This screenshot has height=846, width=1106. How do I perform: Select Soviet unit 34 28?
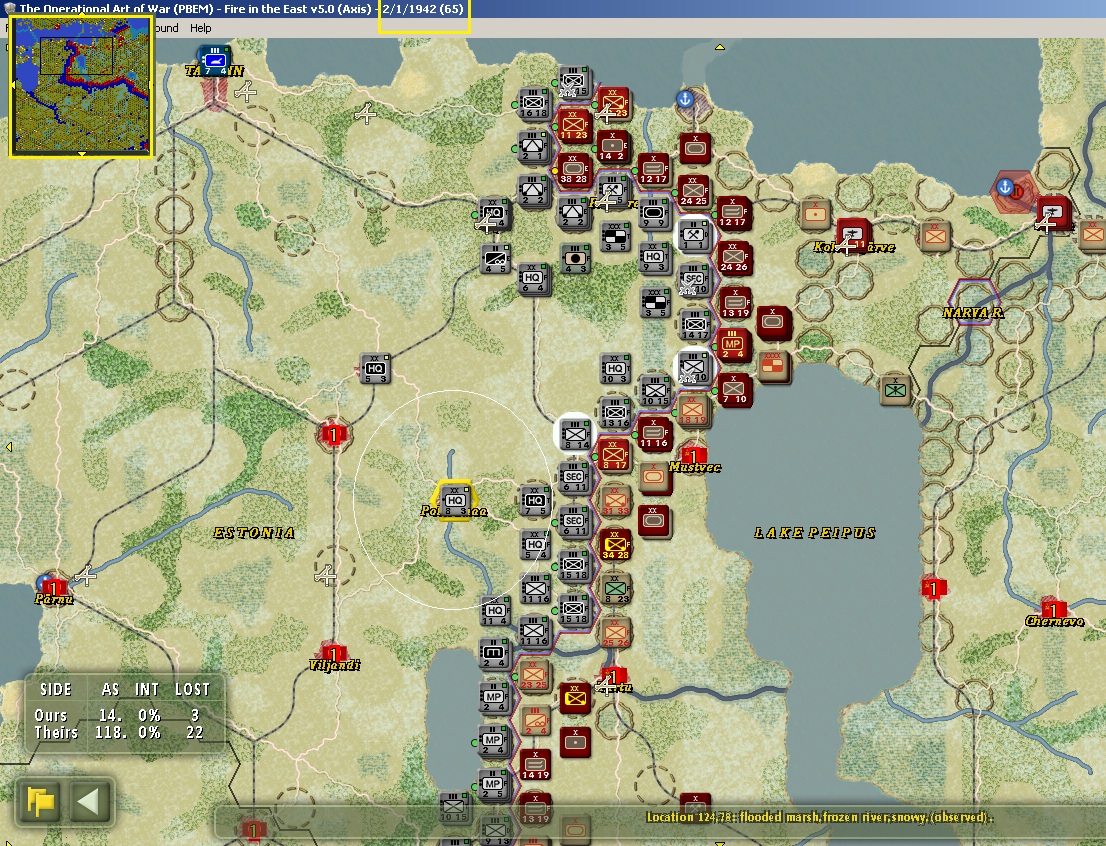pyautogui.click(x=614, y=544)
